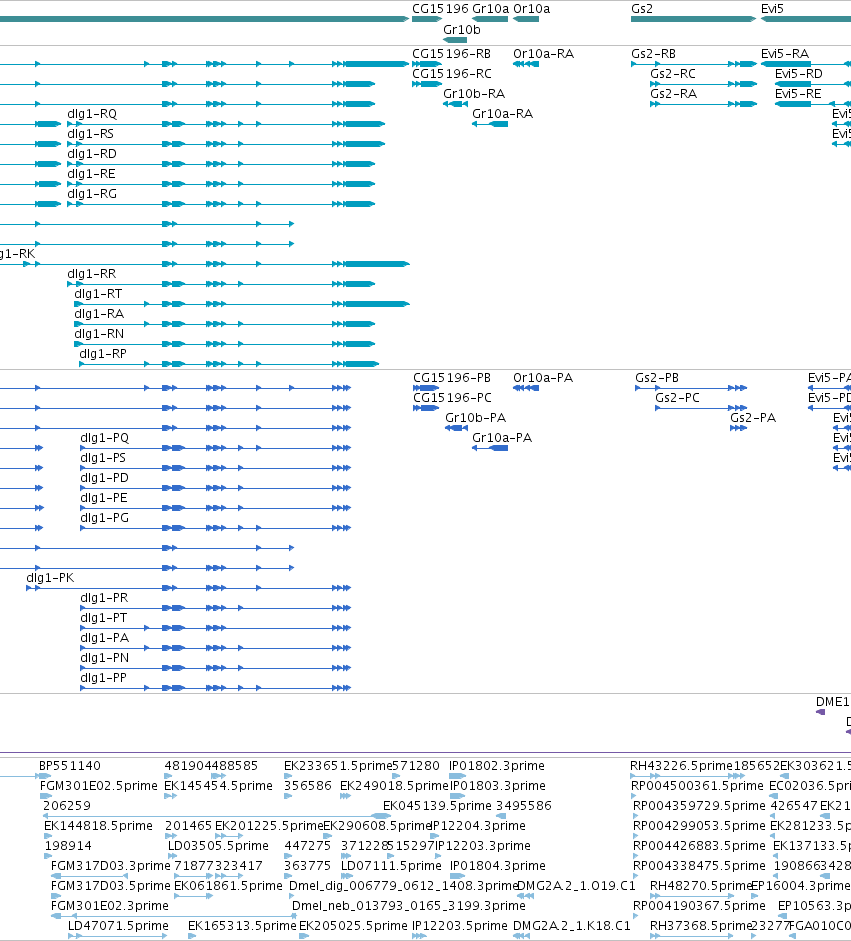The image size is (851, 941).
Task: Click the Gs2 gene label
Action: point(642,9)
